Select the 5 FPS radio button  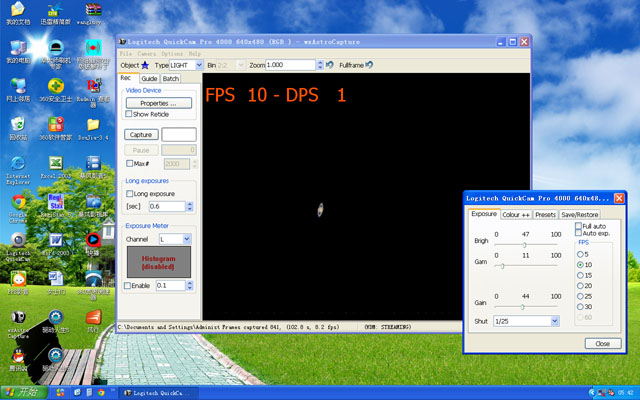[x=580, y=254]
